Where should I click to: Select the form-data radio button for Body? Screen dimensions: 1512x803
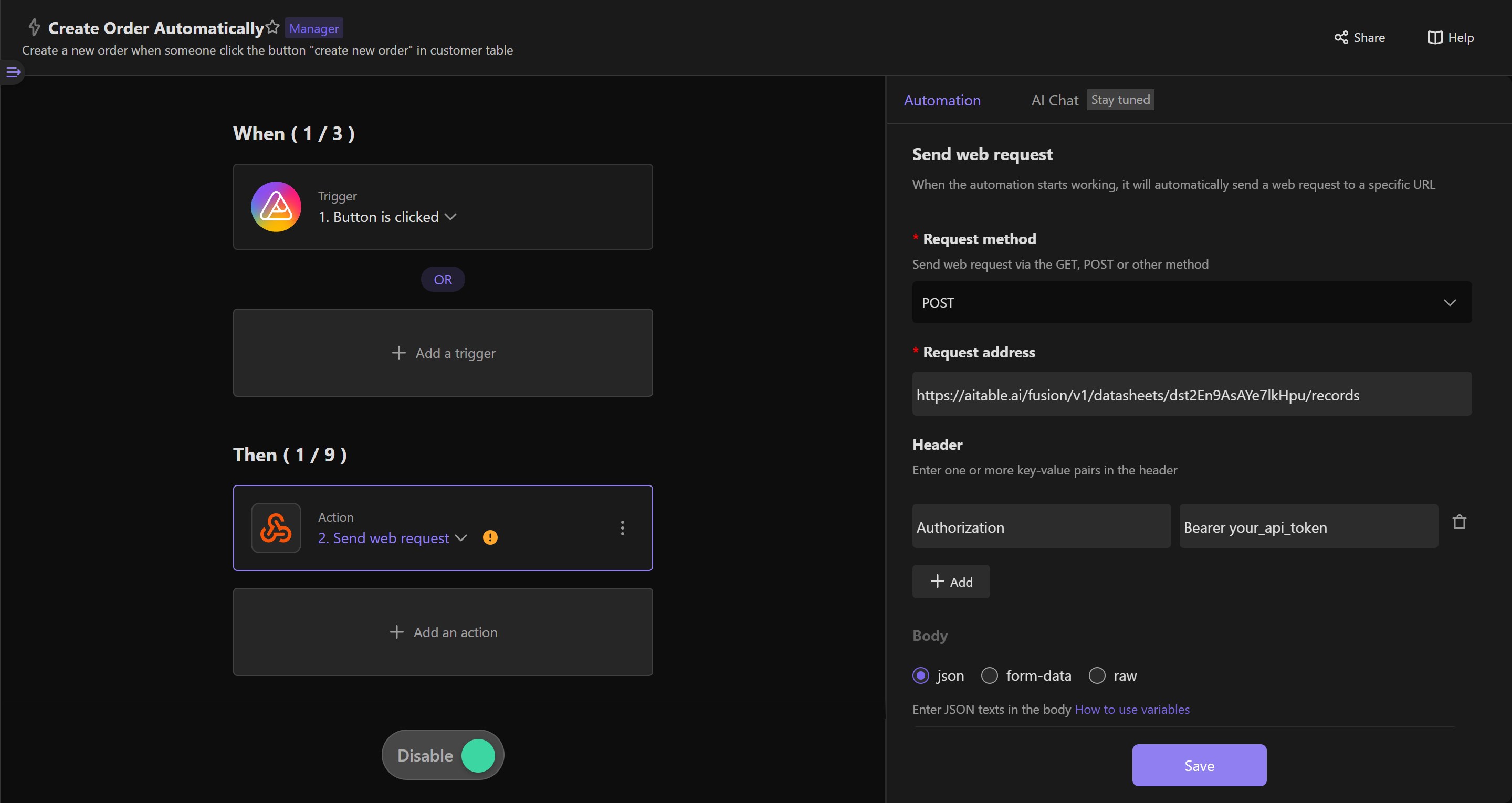[989, 675]
